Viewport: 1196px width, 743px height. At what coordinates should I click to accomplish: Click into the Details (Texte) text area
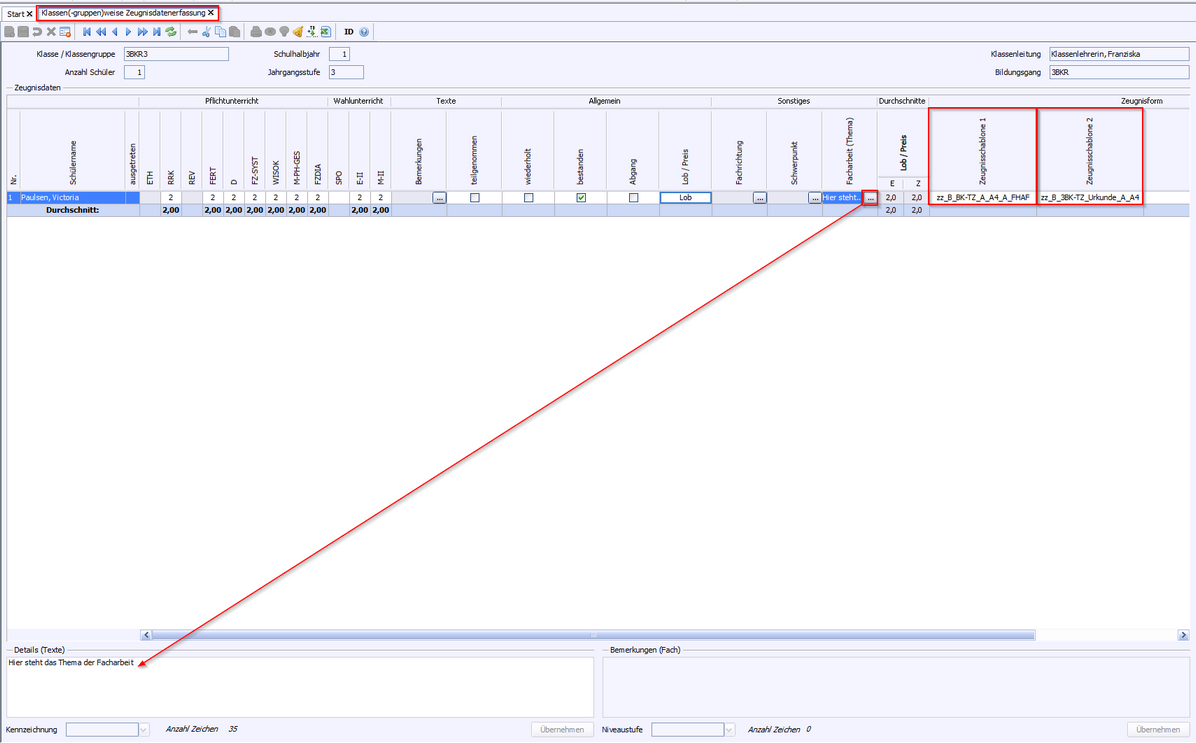point(300,688)
